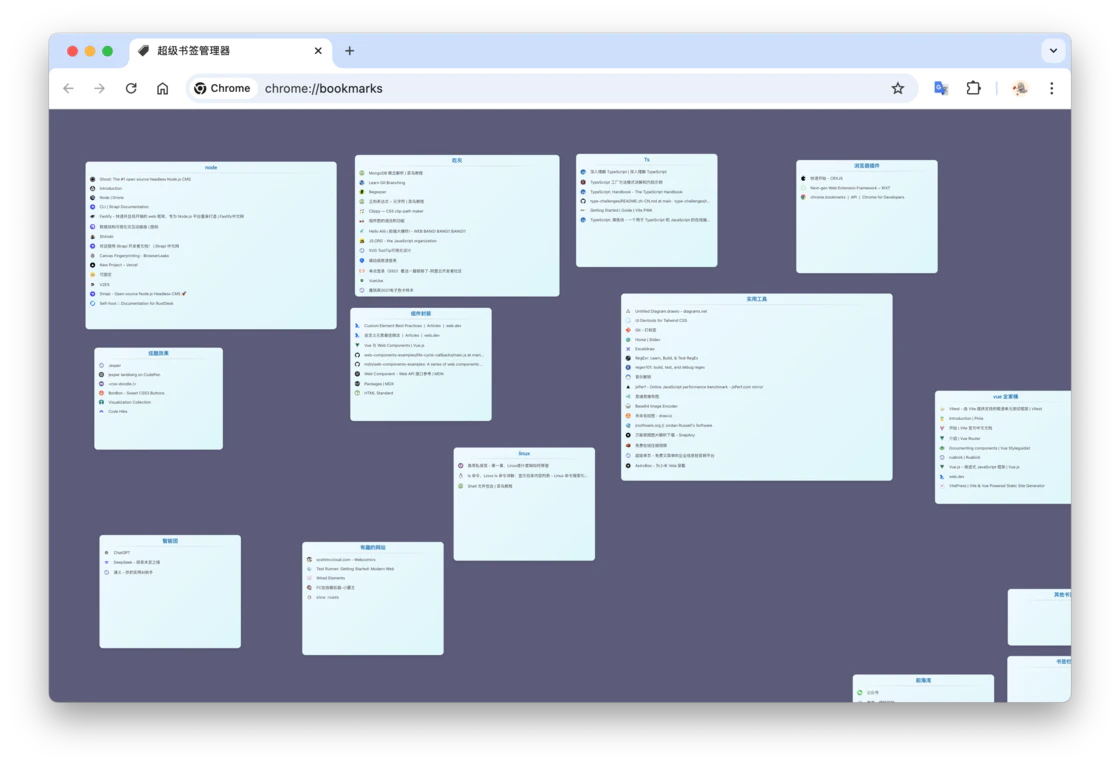This screenshot has height=767, width=1120.
Task: Click the home icon in toolbar
Action: (x=162, y=88)
